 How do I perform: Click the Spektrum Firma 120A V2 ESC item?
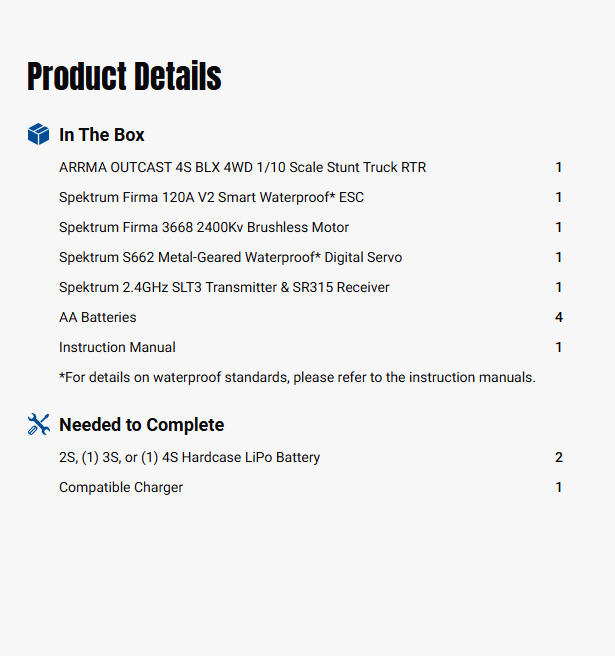tap(211, 197)
